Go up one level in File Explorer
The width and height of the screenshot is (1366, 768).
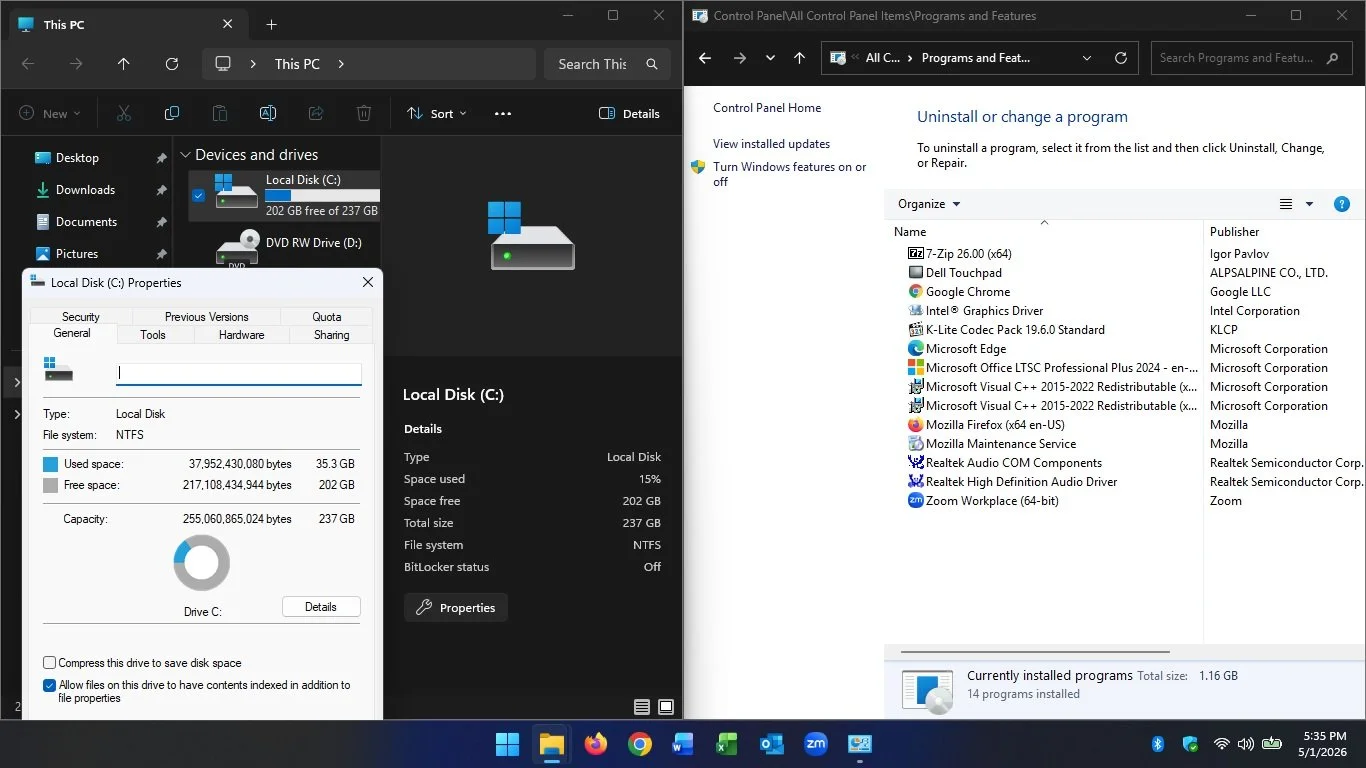124,64
